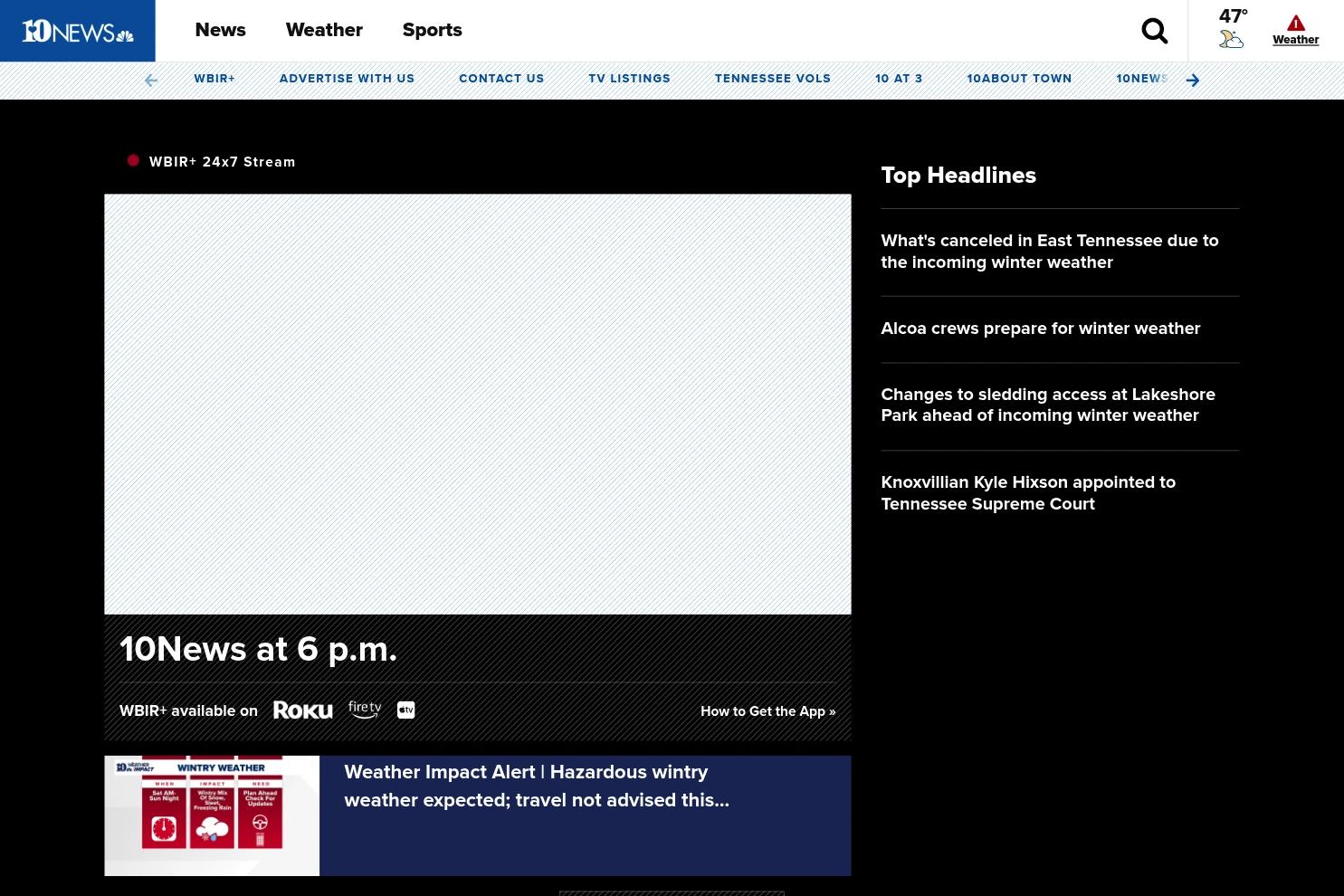Click the Apple TV logo

click(x=406, y=710)
